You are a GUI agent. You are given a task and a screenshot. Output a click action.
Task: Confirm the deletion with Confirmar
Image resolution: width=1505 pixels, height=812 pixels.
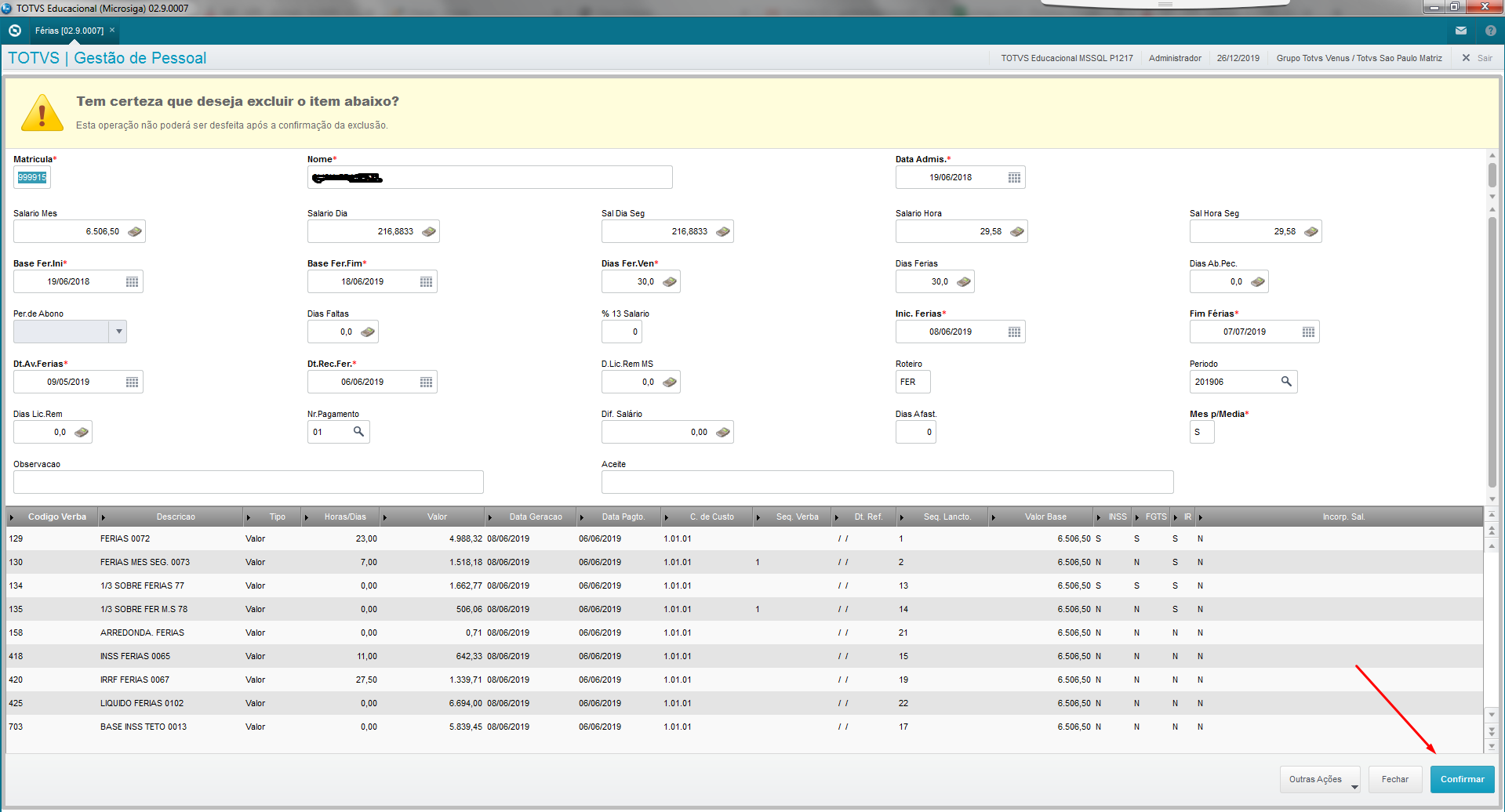tap(1462, 780)
